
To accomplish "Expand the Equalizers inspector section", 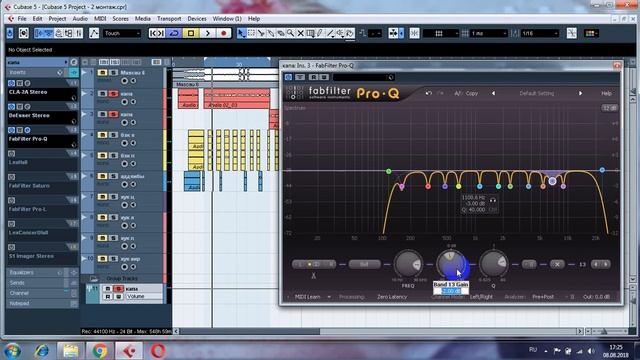I will 42,272.
